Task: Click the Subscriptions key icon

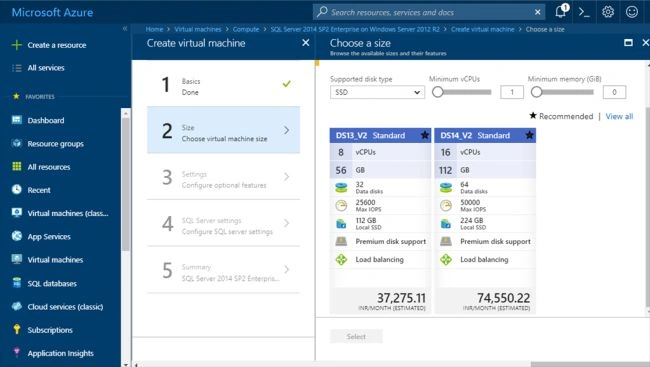Action: 17,329
